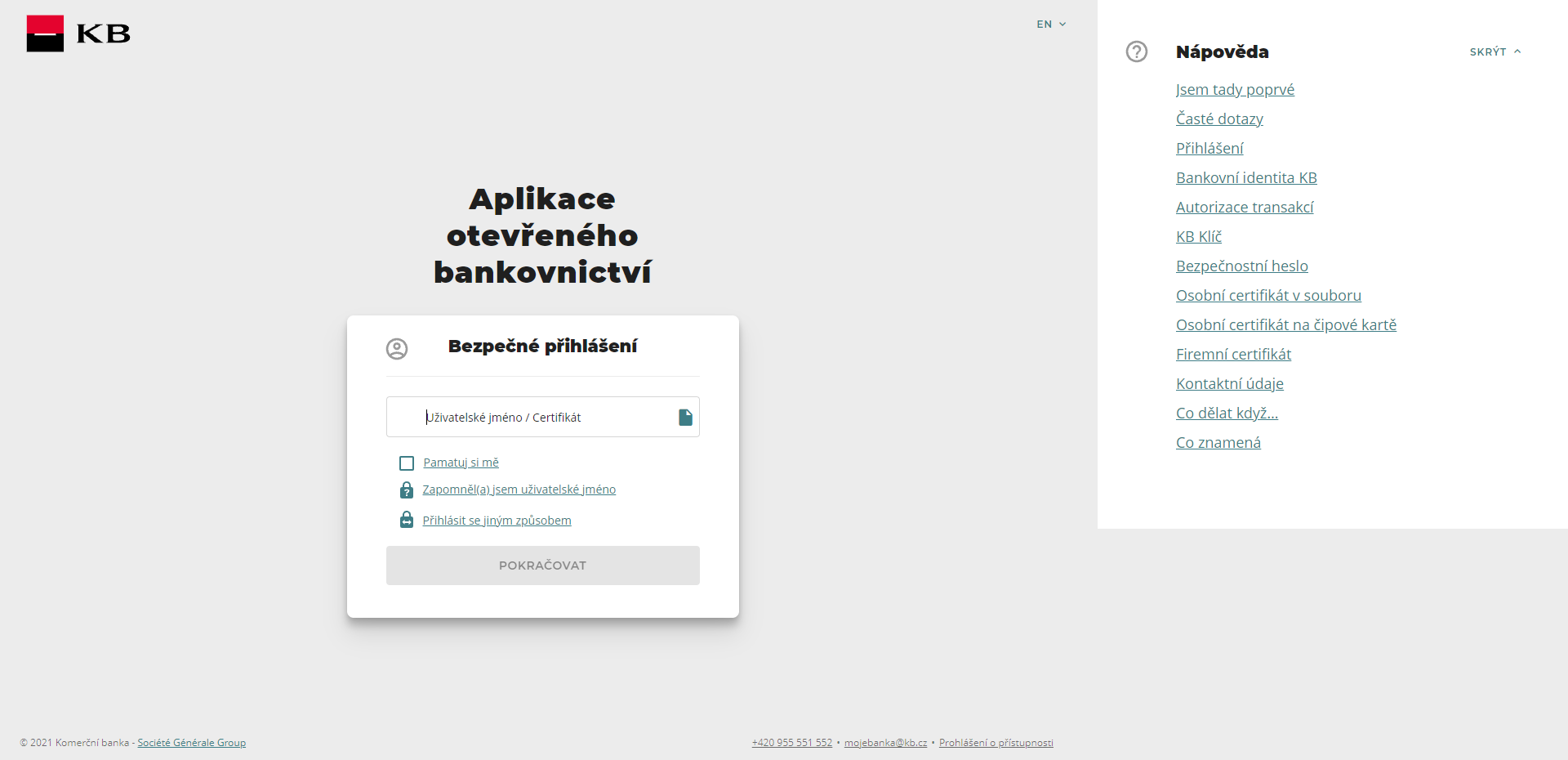Click the user avatar icon beside Bezpečné přihlášení

(x=397, y=349)
